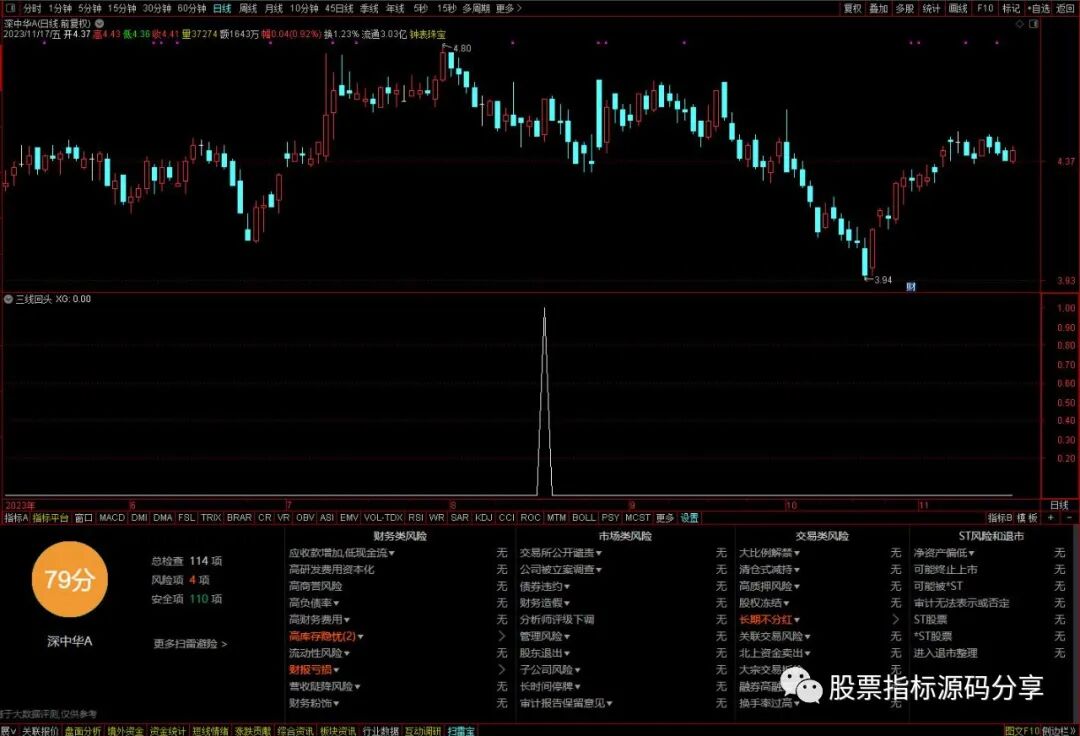Open the 综合资讯 bottom tab
Image resolution: width=1080 pixels, height=736 pixels.
(295, 730)
